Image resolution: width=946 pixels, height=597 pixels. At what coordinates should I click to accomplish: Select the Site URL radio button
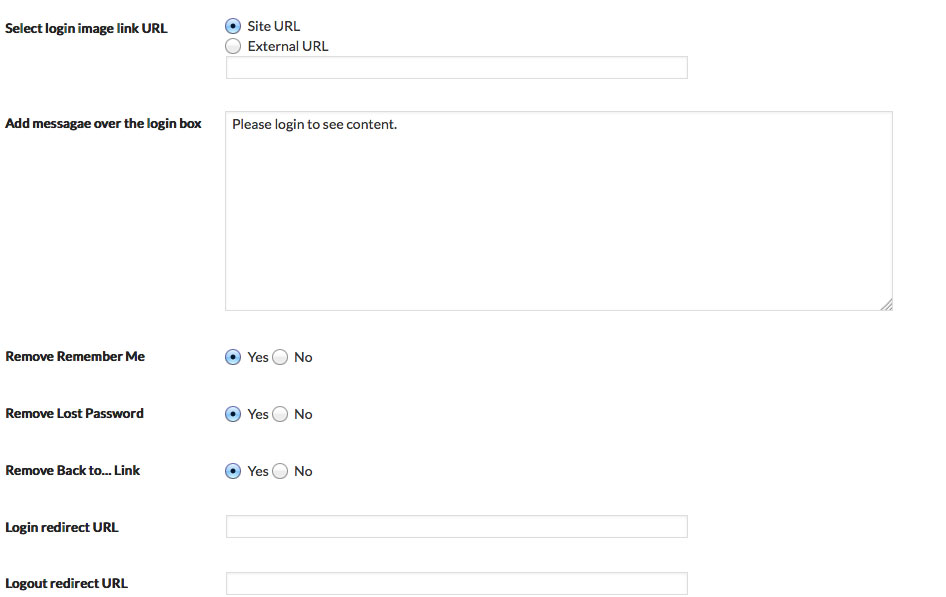point(233,26)
